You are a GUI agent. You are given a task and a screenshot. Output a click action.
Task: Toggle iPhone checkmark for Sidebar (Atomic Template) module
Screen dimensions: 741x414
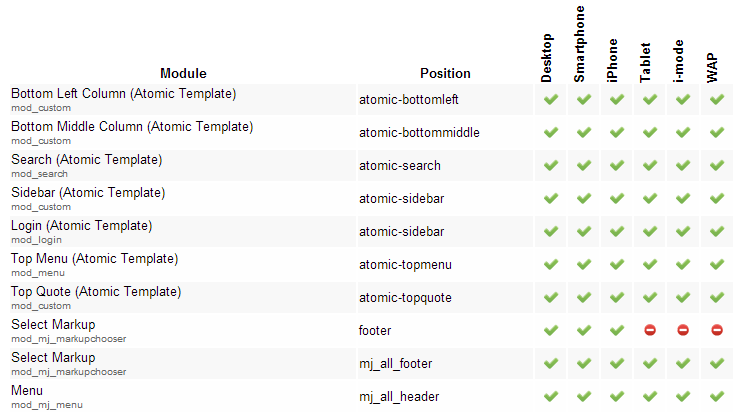[x=617, y=198]
